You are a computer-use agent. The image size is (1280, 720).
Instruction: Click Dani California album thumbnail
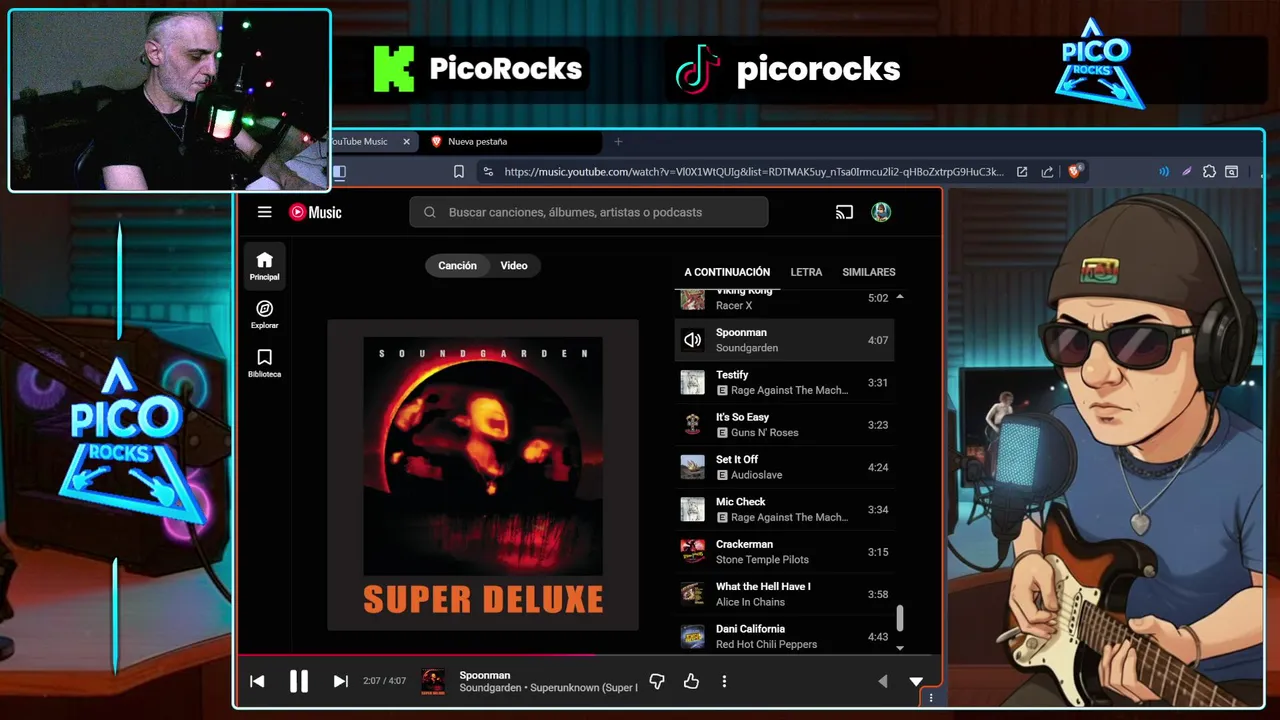692,636
